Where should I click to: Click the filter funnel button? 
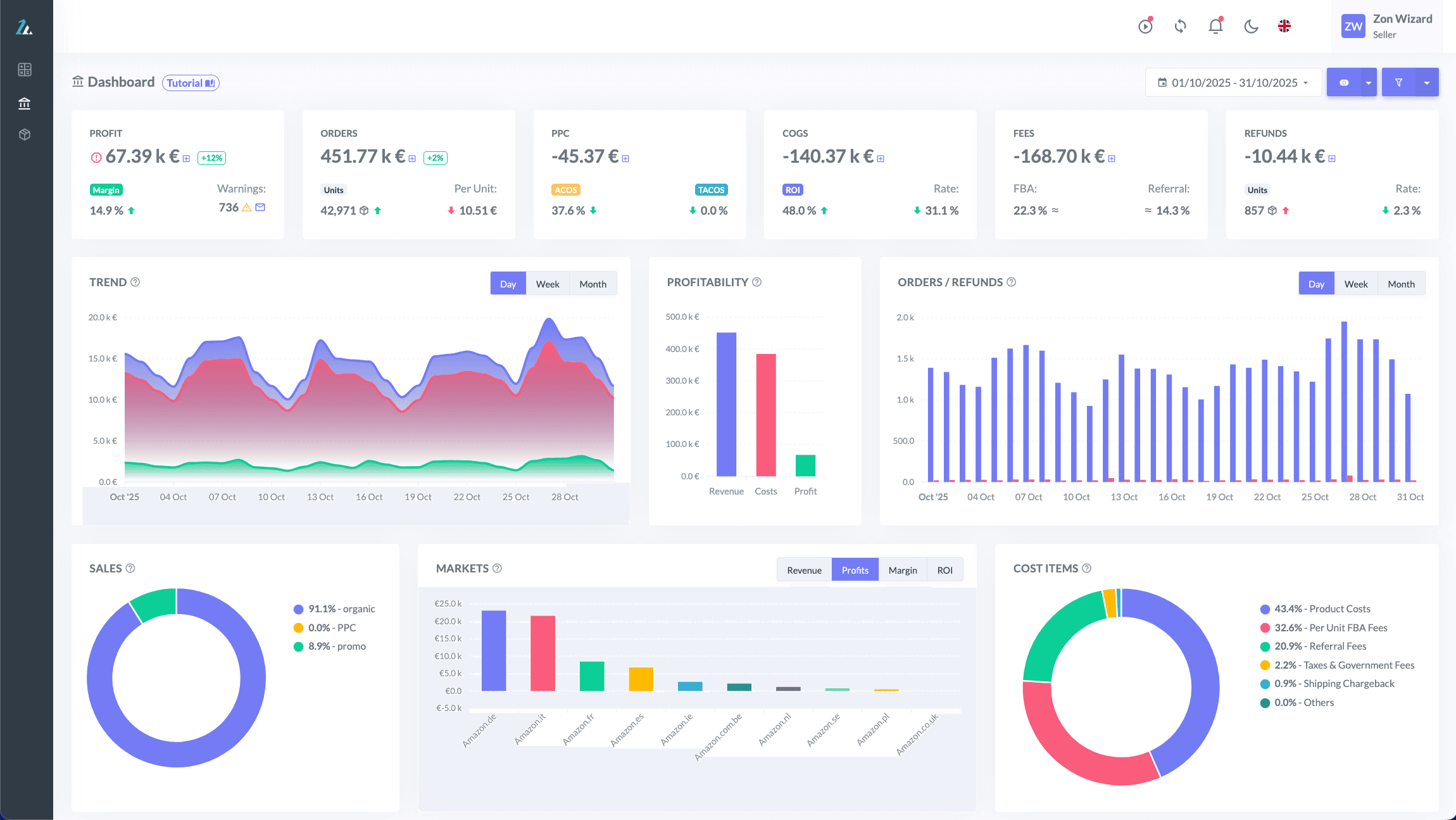[x=1398, y=83]
